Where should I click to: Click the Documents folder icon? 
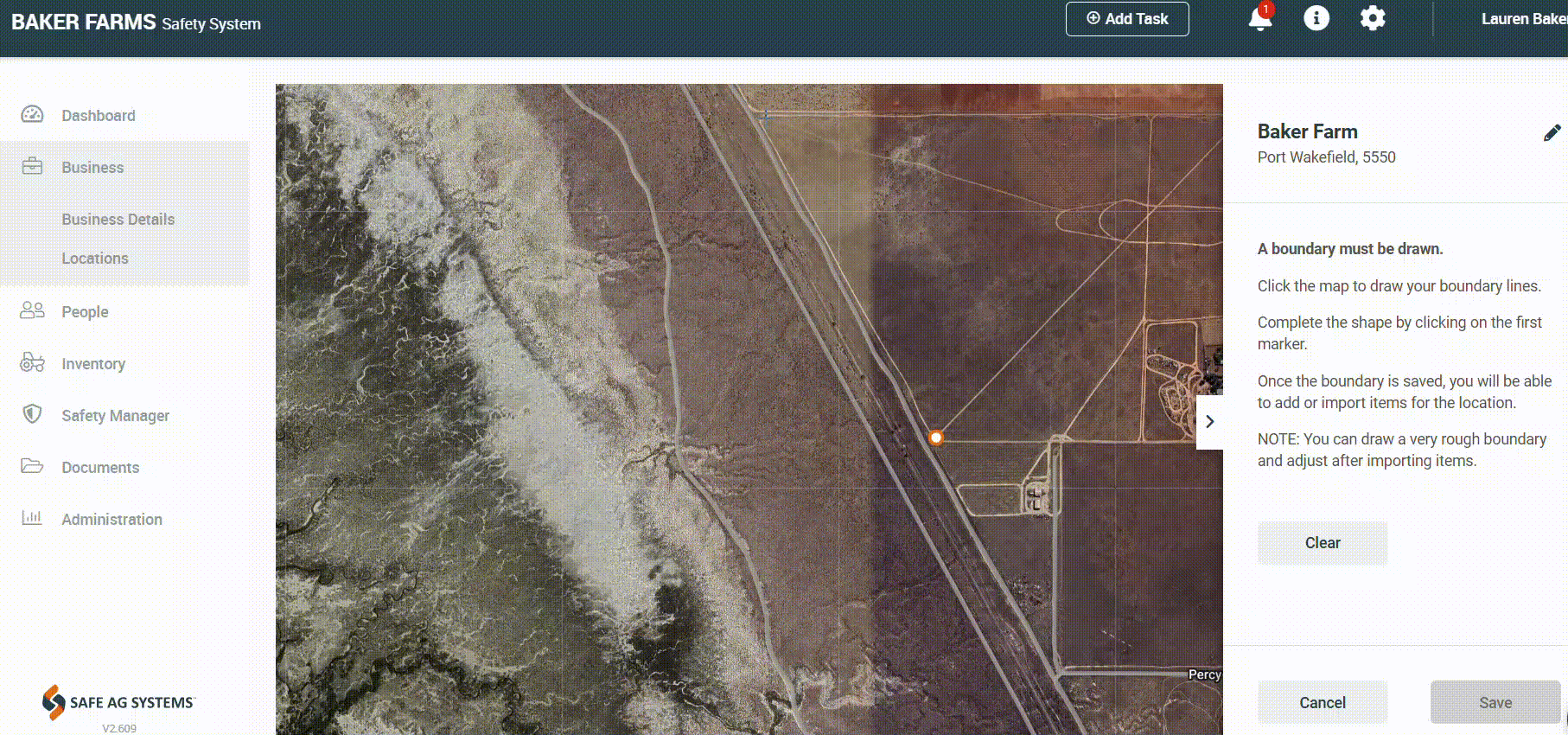(x=32, y=467)
